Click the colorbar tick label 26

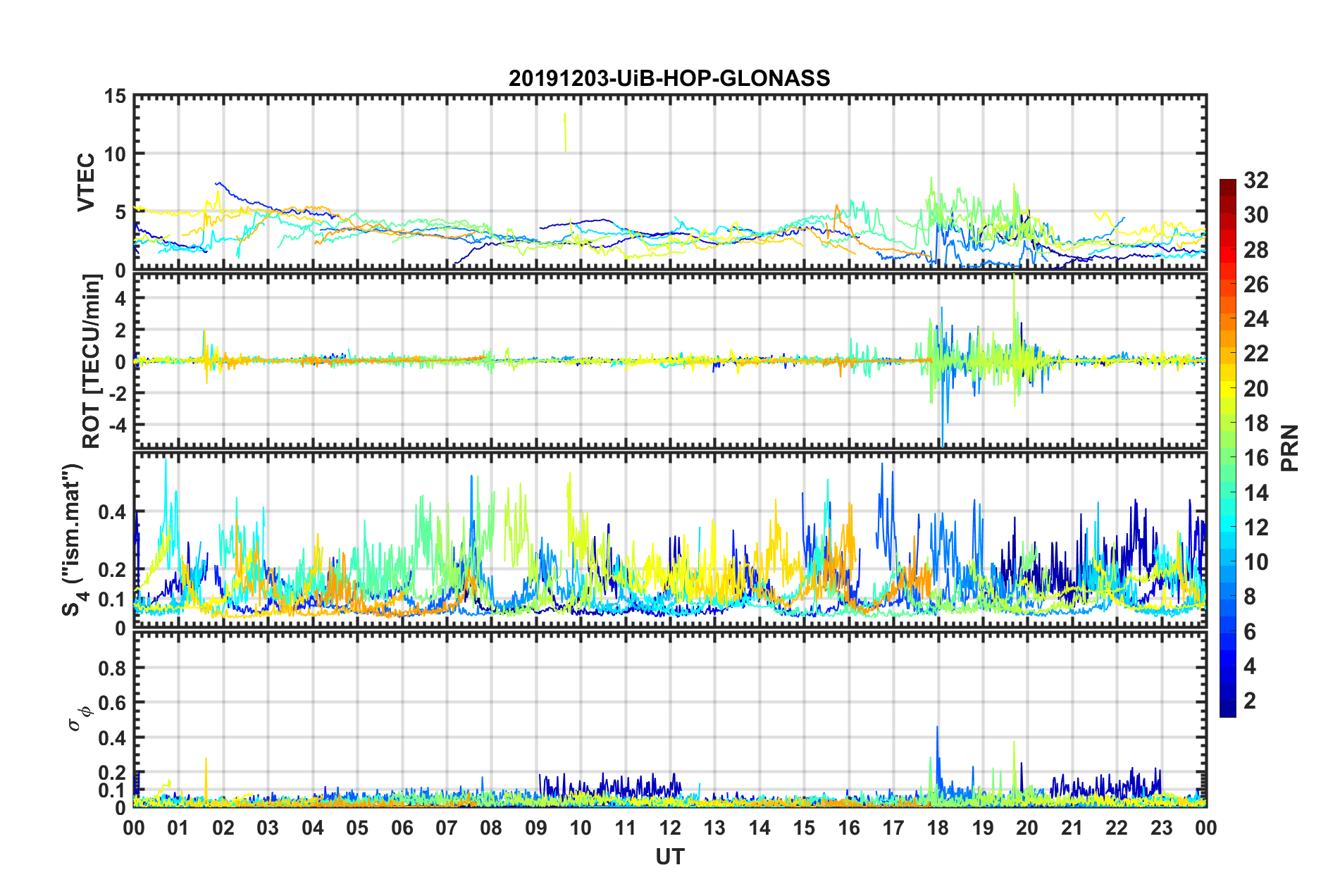coord(1256,285)
